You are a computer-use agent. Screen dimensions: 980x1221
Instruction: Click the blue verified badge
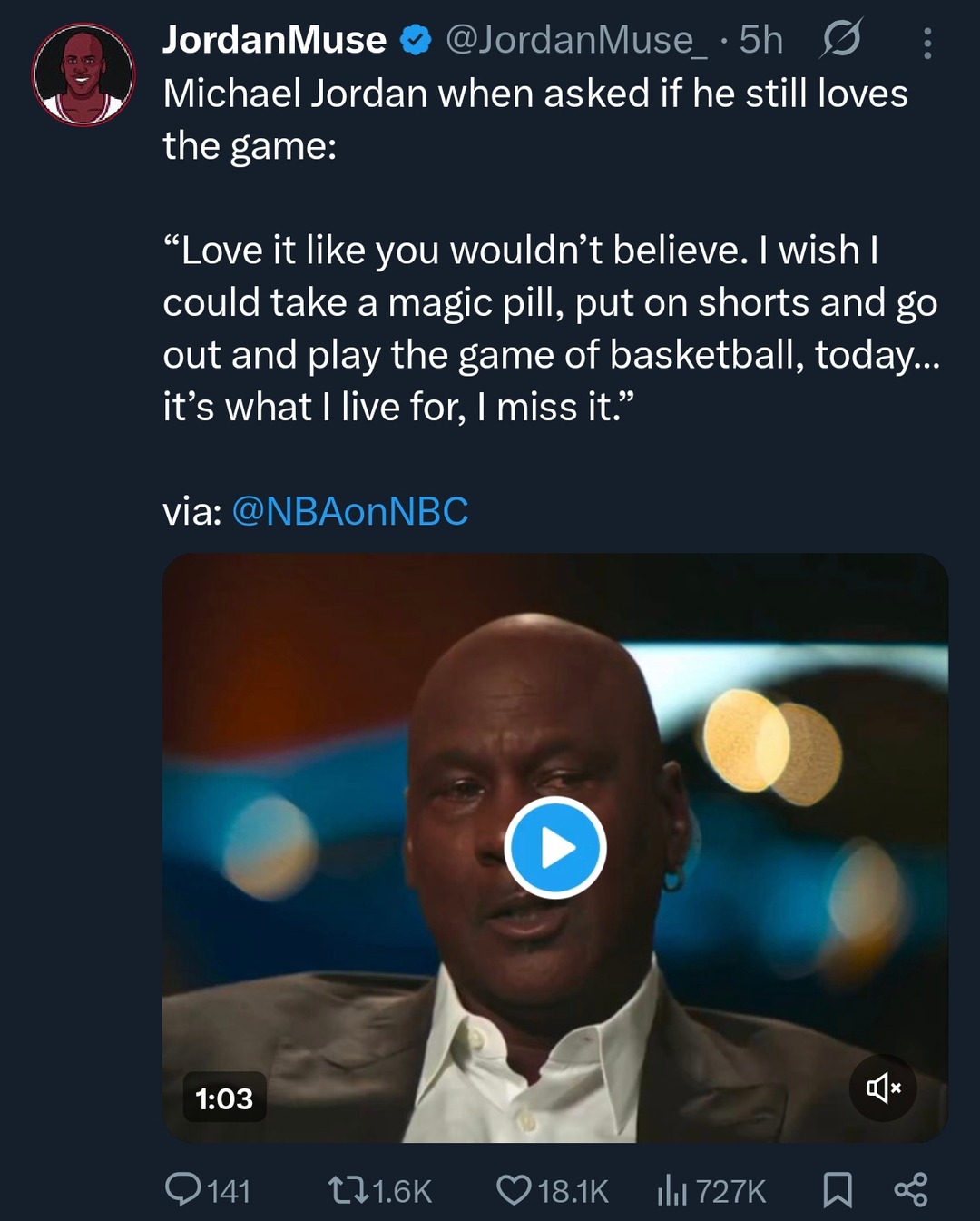pyautogui.click(x=416, y=40)
